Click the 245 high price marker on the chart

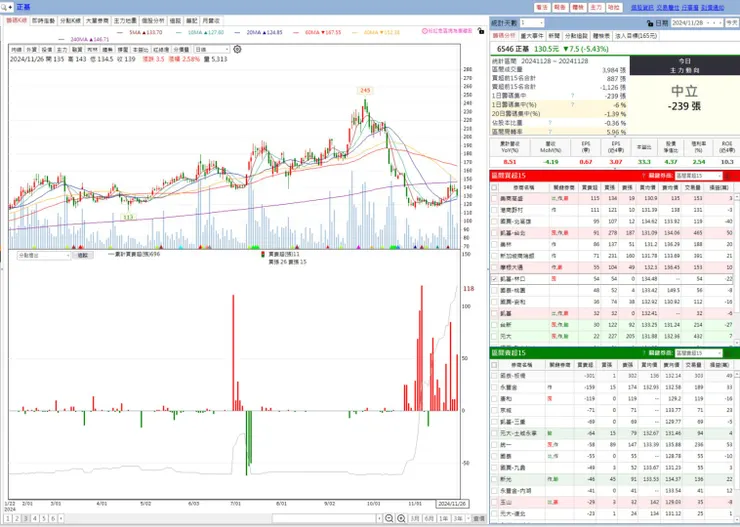(x=365, y=90)
